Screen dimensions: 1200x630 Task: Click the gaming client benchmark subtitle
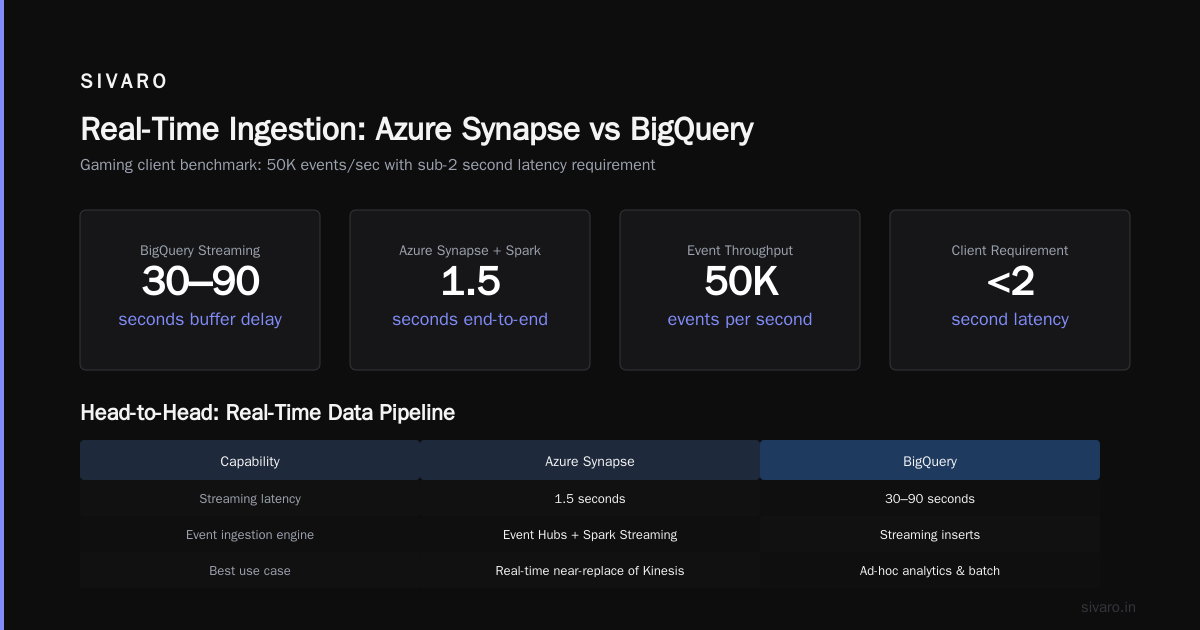[x=368, y=165]
